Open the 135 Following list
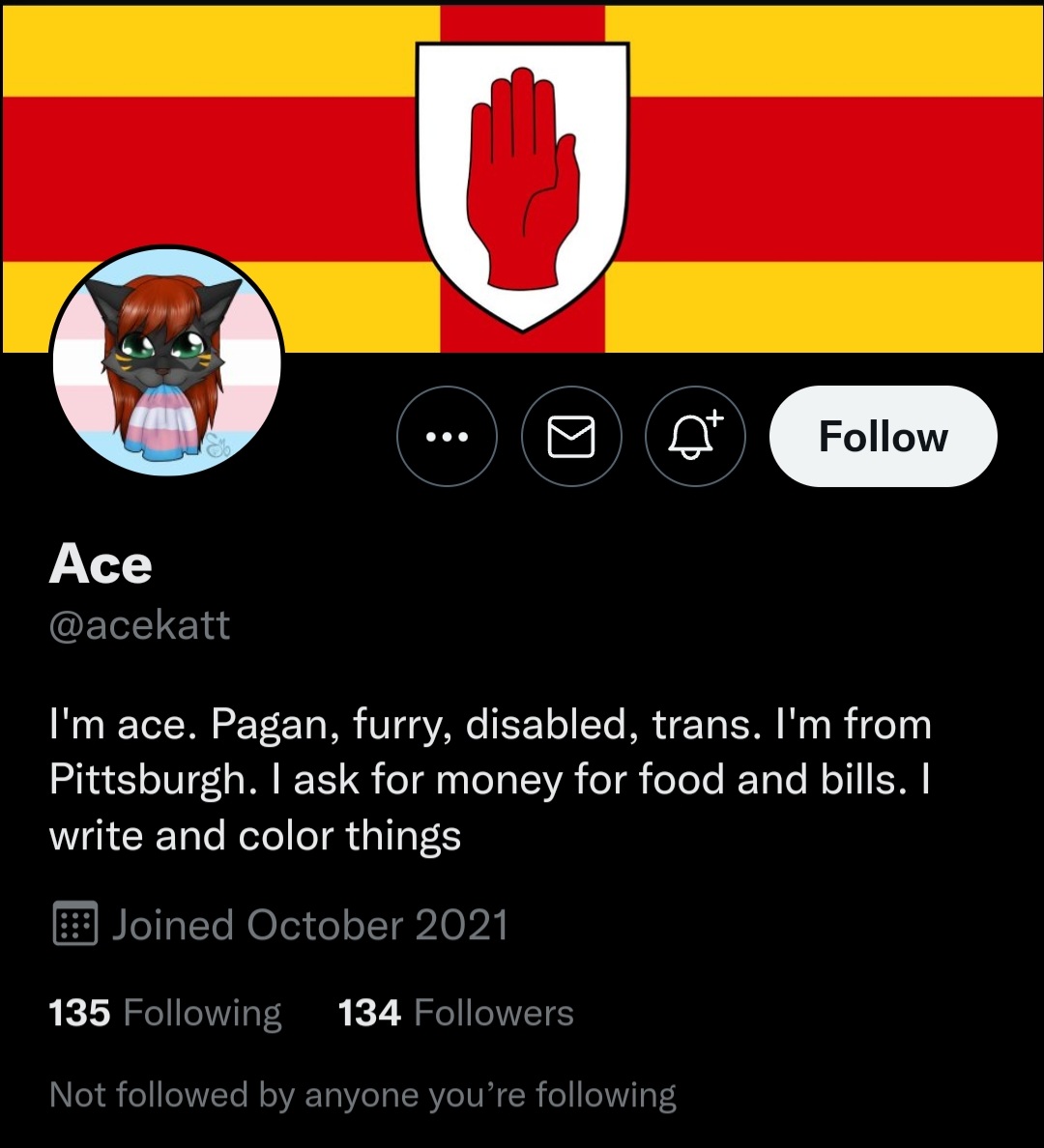 click(x=165, y=1014)
